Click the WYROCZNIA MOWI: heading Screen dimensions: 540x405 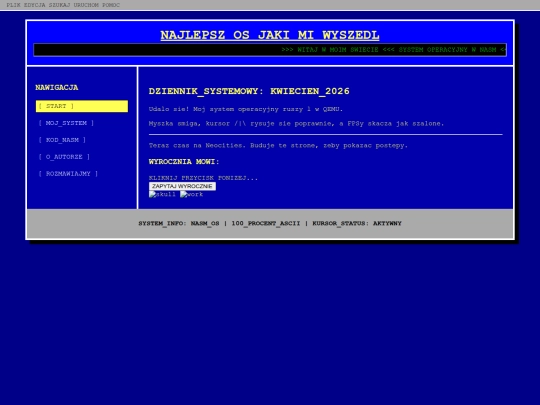click(x=184, y=162)
